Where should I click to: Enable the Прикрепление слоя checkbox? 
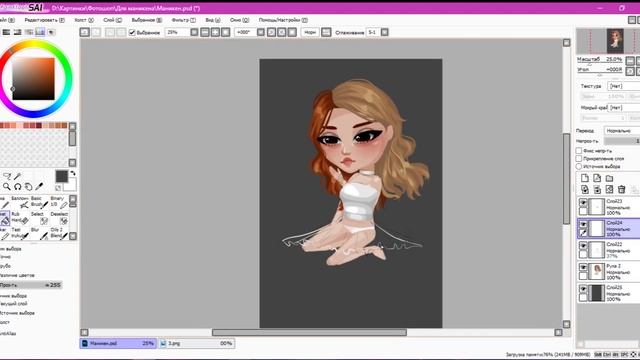579,158
